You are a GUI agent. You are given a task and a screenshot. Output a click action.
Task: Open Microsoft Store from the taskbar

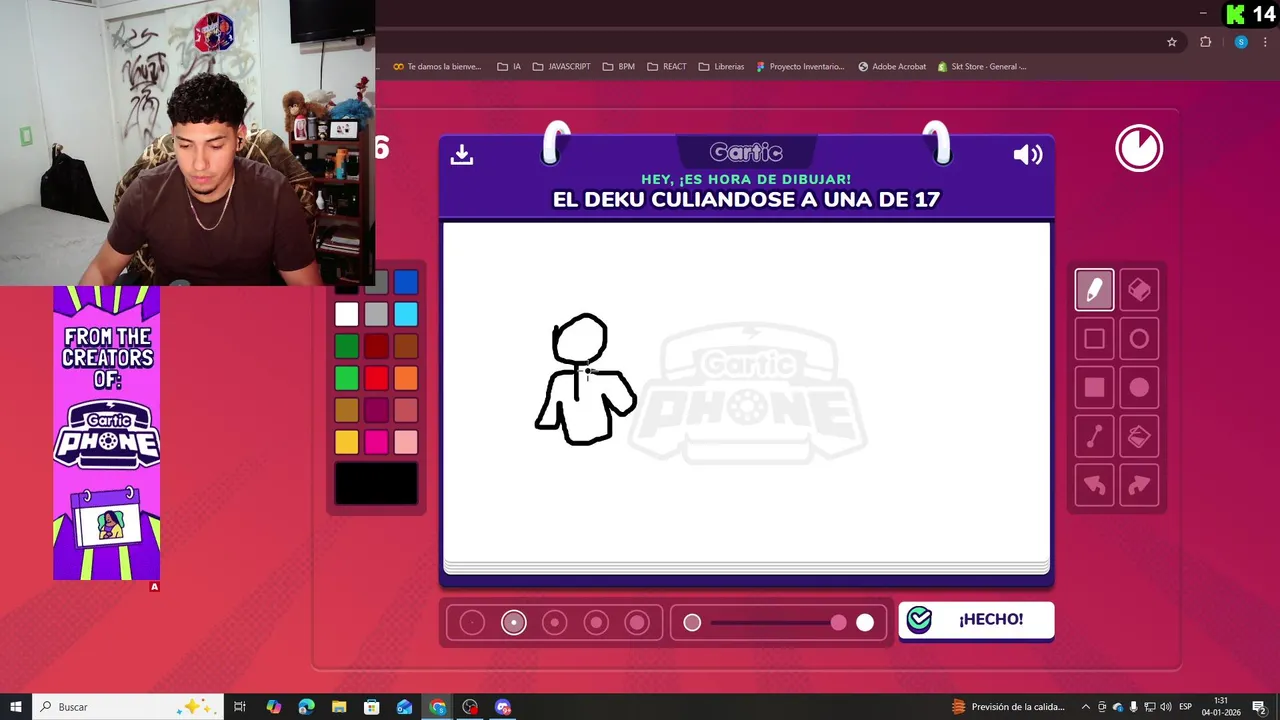372,707
